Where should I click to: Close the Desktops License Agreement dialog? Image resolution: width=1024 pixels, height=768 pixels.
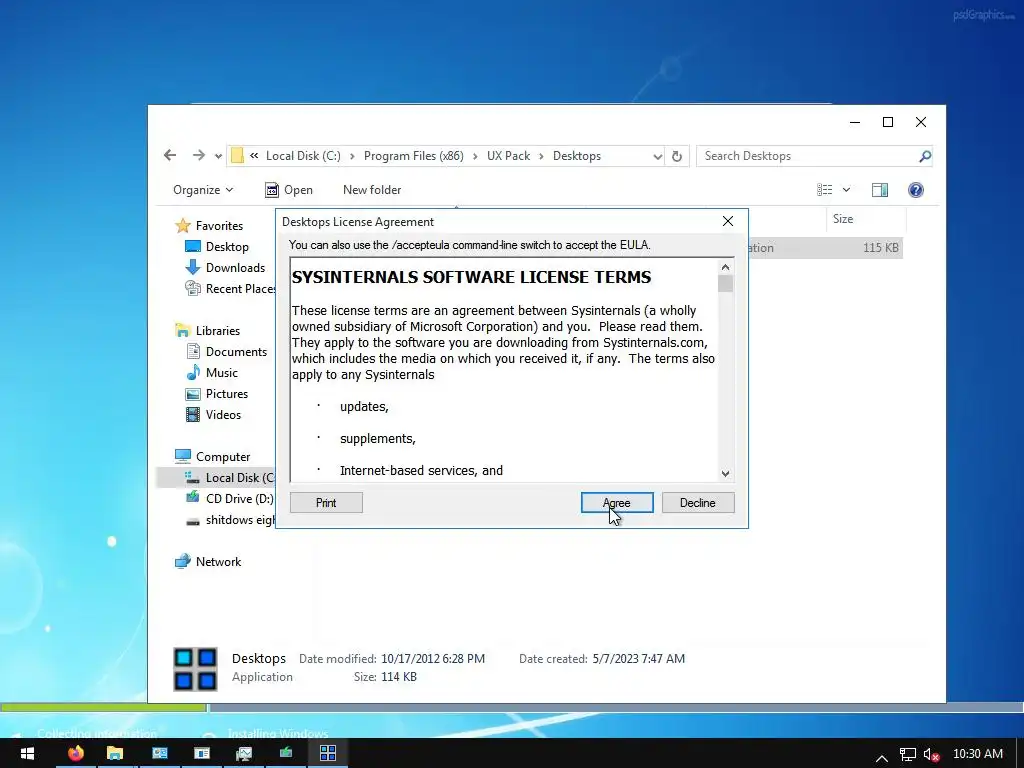coord(728,221)
